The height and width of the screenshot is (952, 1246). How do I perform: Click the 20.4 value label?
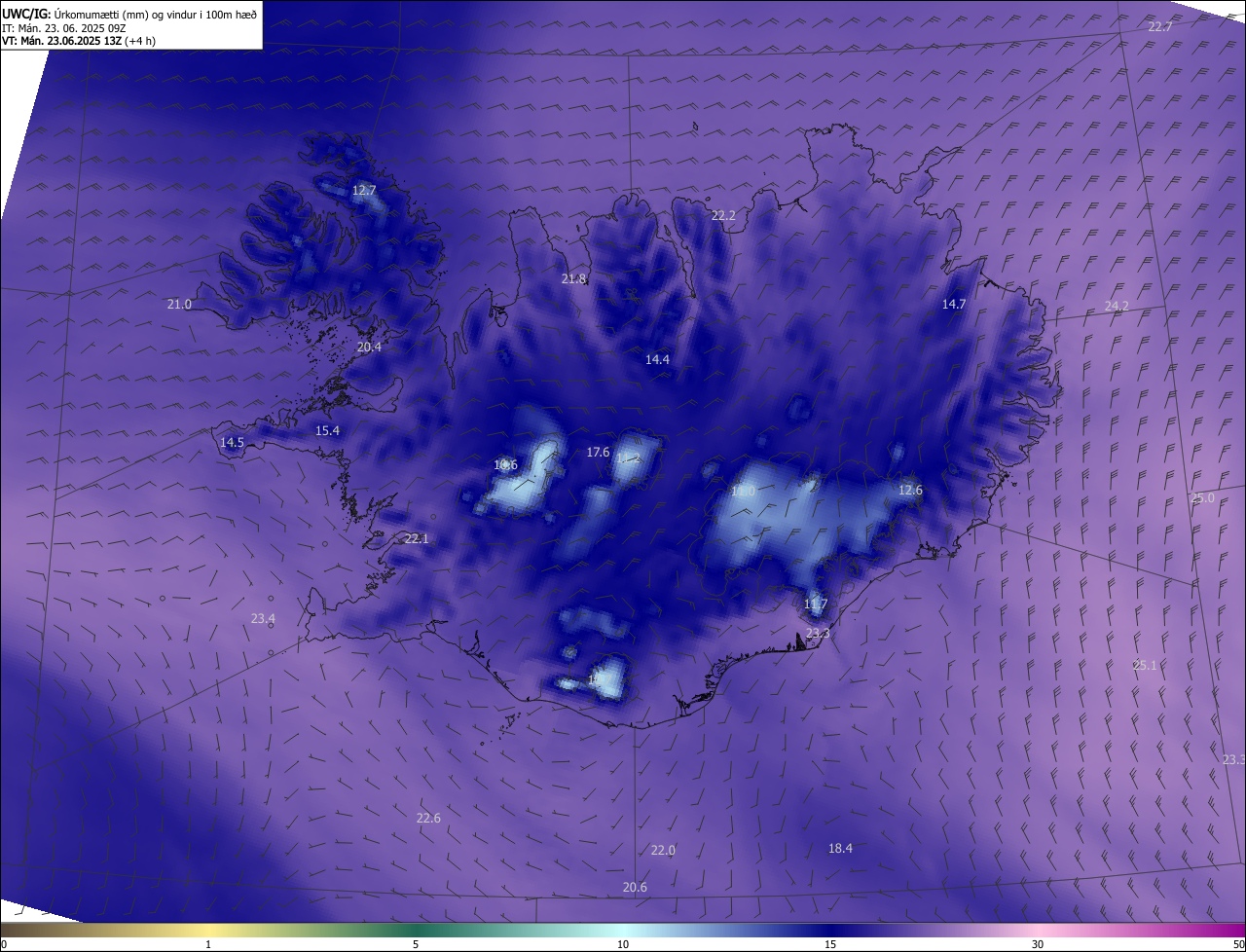370,347
